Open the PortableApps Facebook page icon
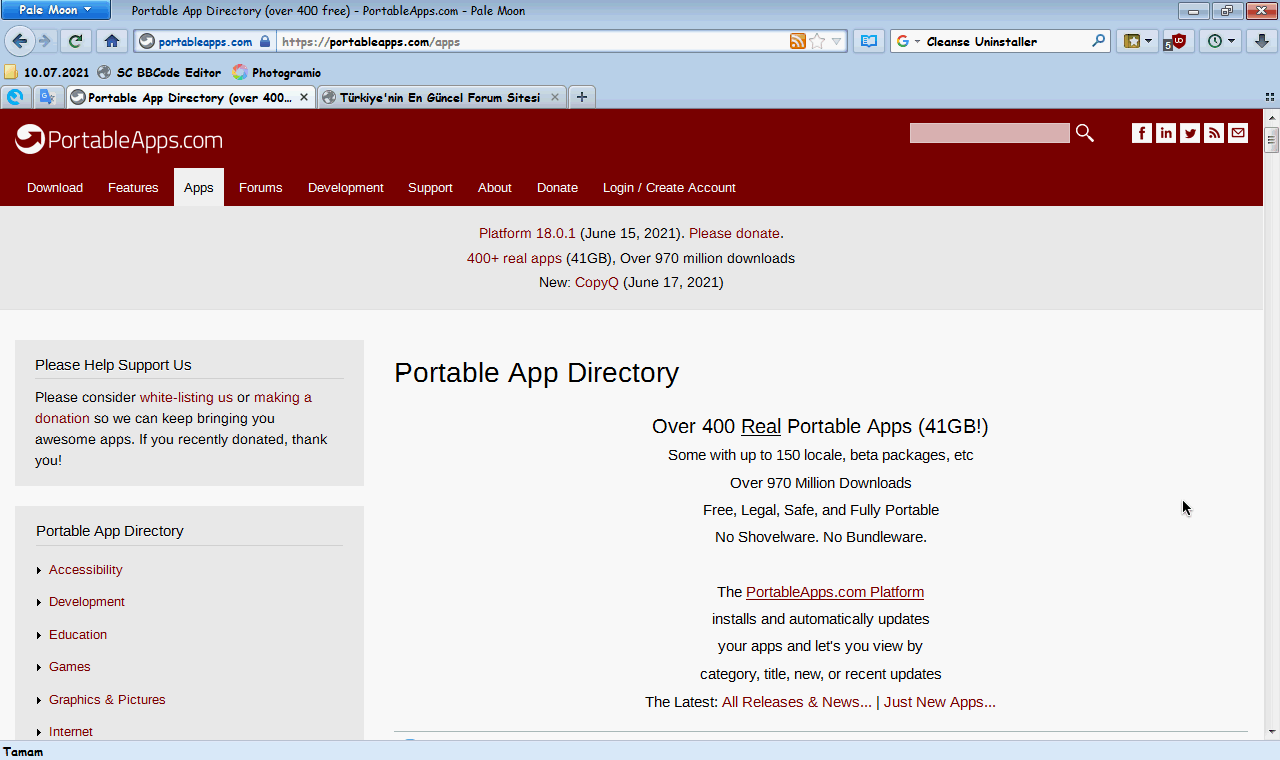1280x760 pixels. pyautogui.click(x=1142, y=133)
